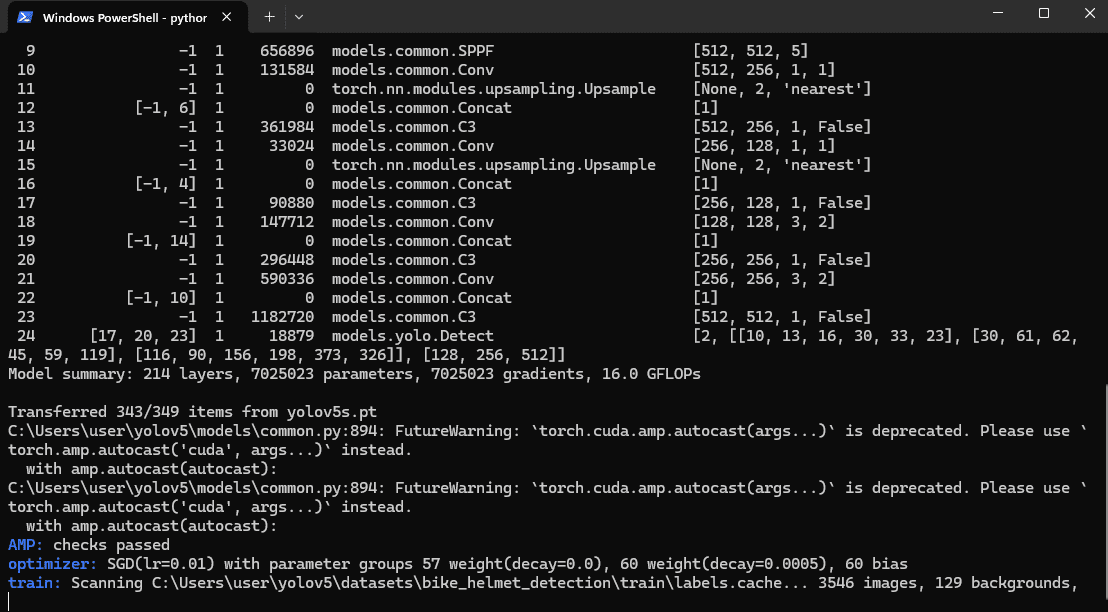This screenshot has width=1108, height=612.
Task: Click the first common.py:894 FutureWarning path
Action: coord(196,431)
